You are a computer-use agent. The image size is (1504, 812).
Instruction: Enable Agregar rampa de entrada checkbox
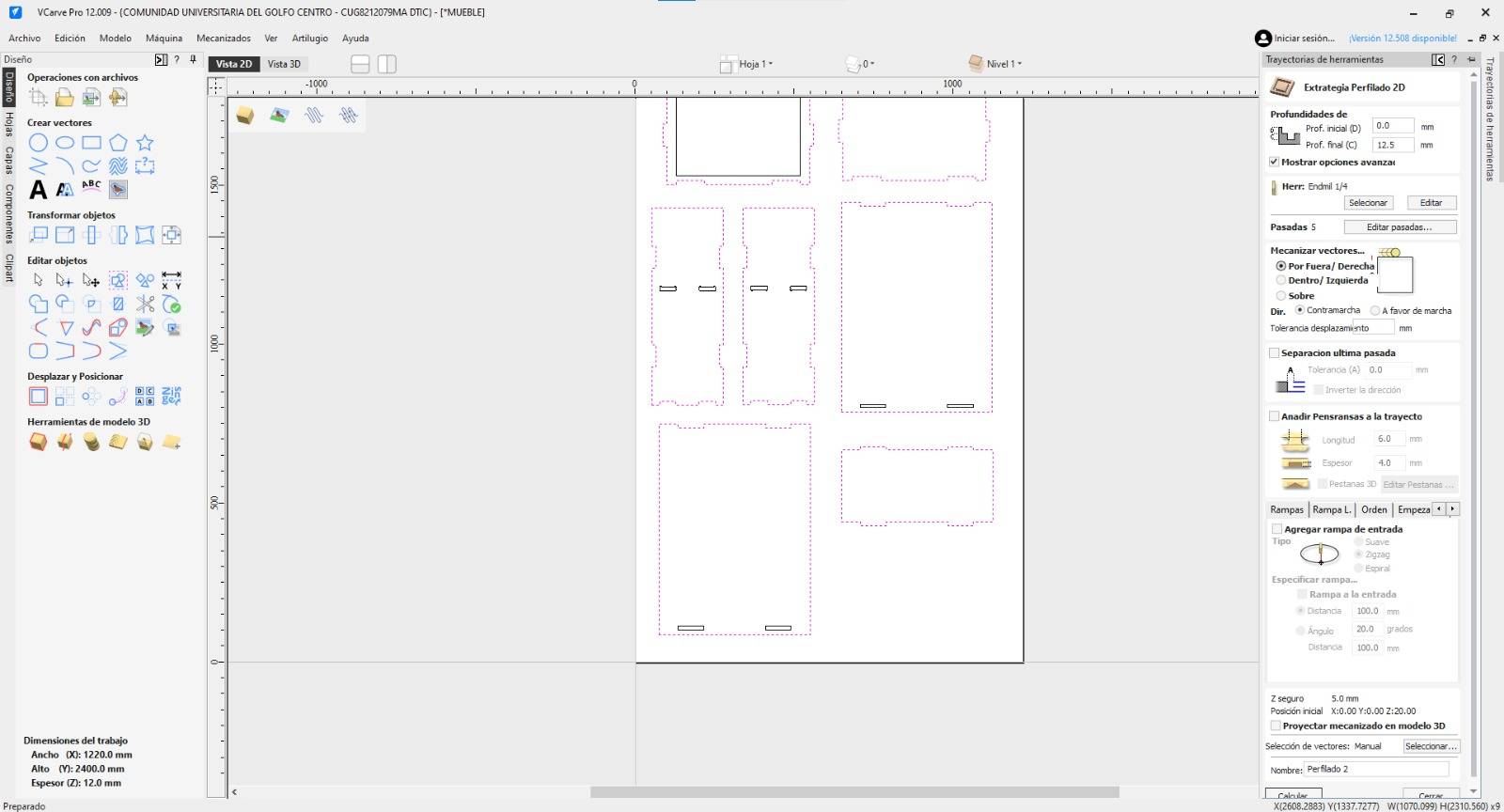click(1277, 529)
